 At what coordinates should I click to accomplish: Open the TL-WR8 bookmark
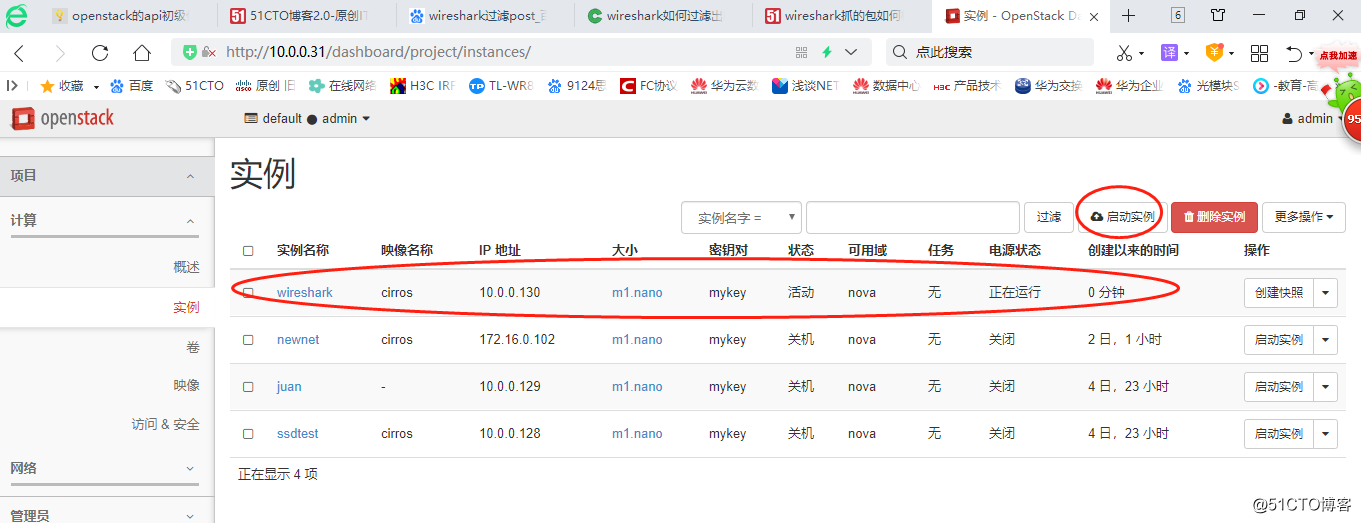point(501,86)
